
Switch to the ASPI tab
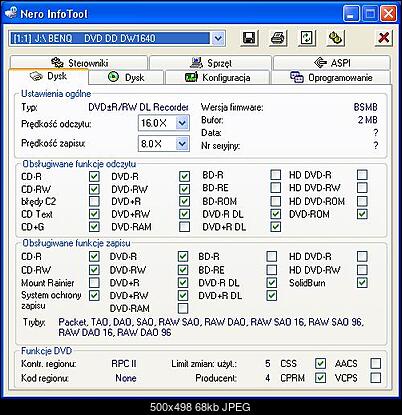click(x=332, y=63)
